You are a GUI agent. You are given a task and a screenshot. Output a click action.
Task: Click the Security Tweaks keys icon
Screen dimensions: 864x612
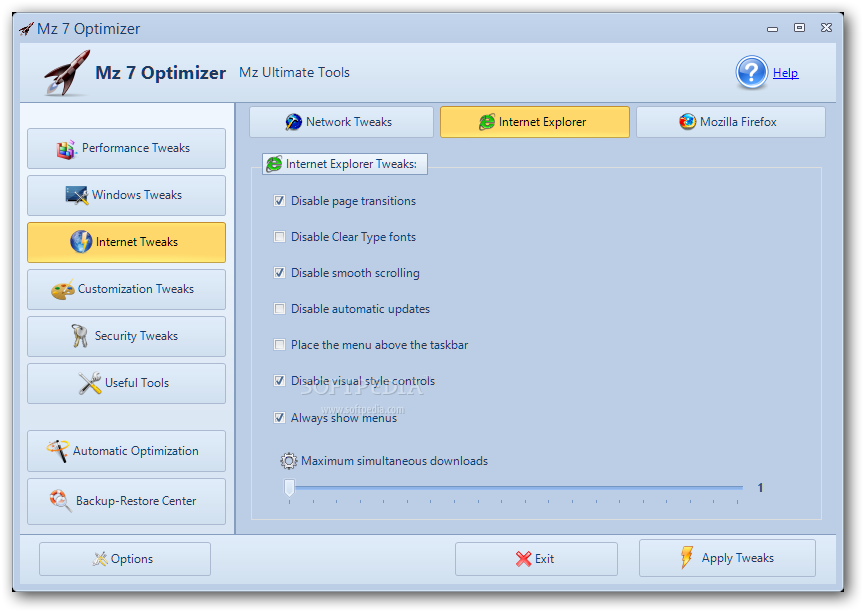[80, 336]
